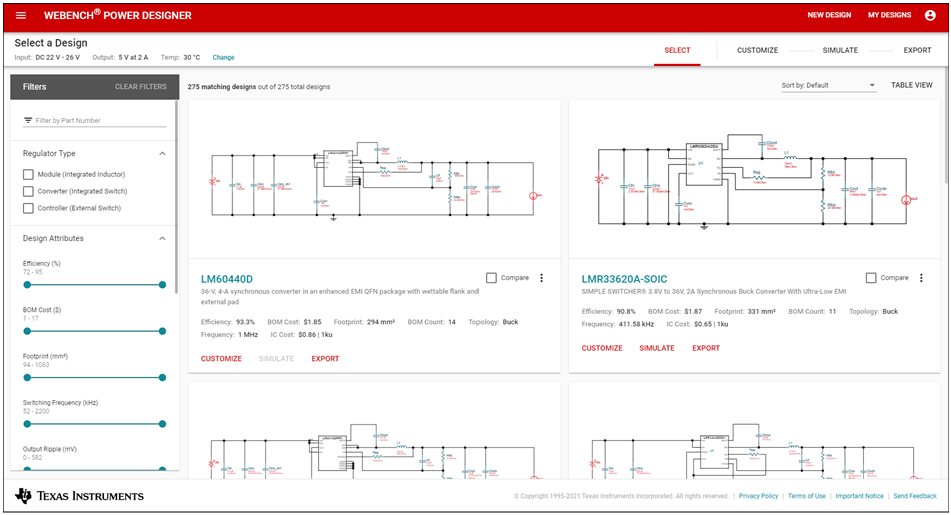Click NEW DESIGN in the header
Viewport: 951px width, 515px height.
pos(829,15)
